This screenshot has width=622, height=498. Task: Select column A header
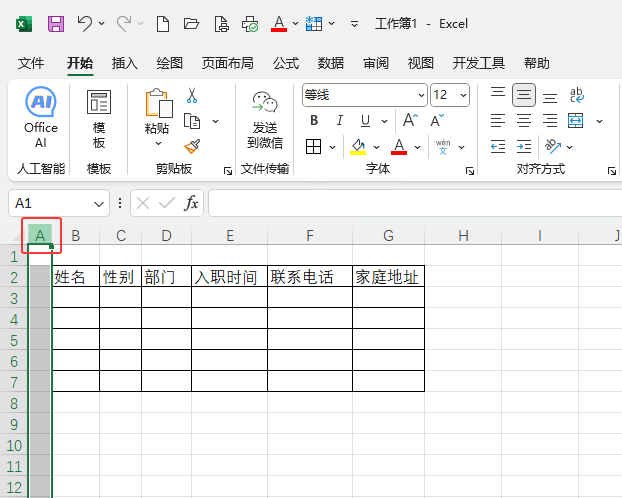pos(40,235)
